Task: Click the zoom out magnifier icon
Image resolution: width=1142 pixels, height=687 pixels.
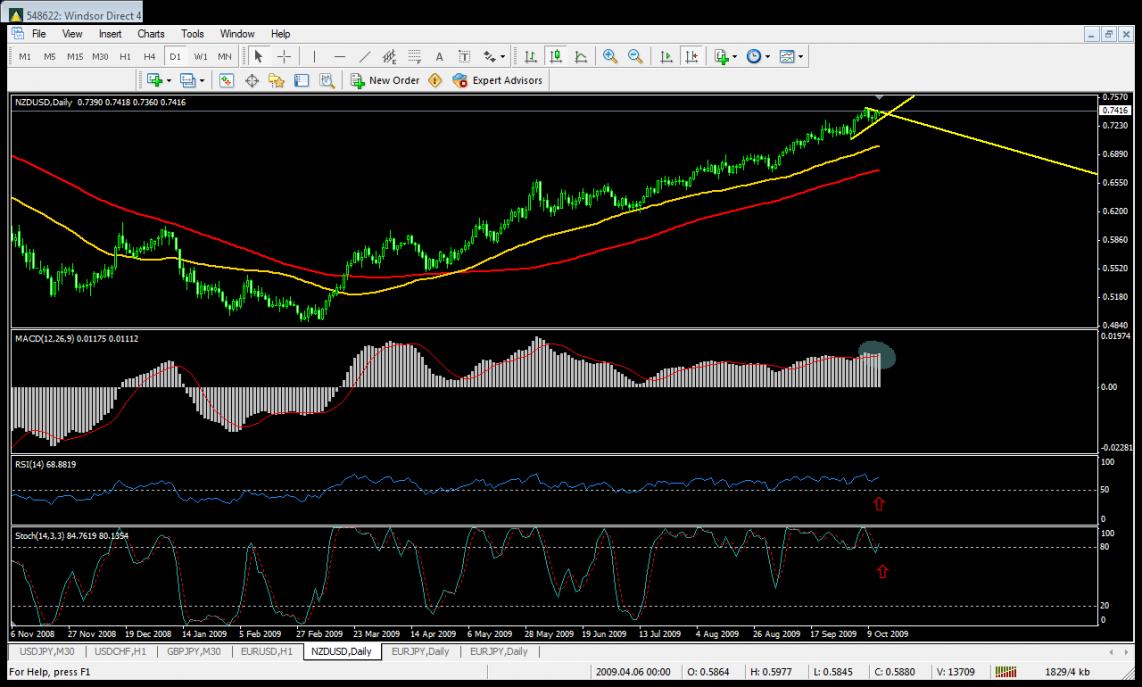Action: coord(634,57)
